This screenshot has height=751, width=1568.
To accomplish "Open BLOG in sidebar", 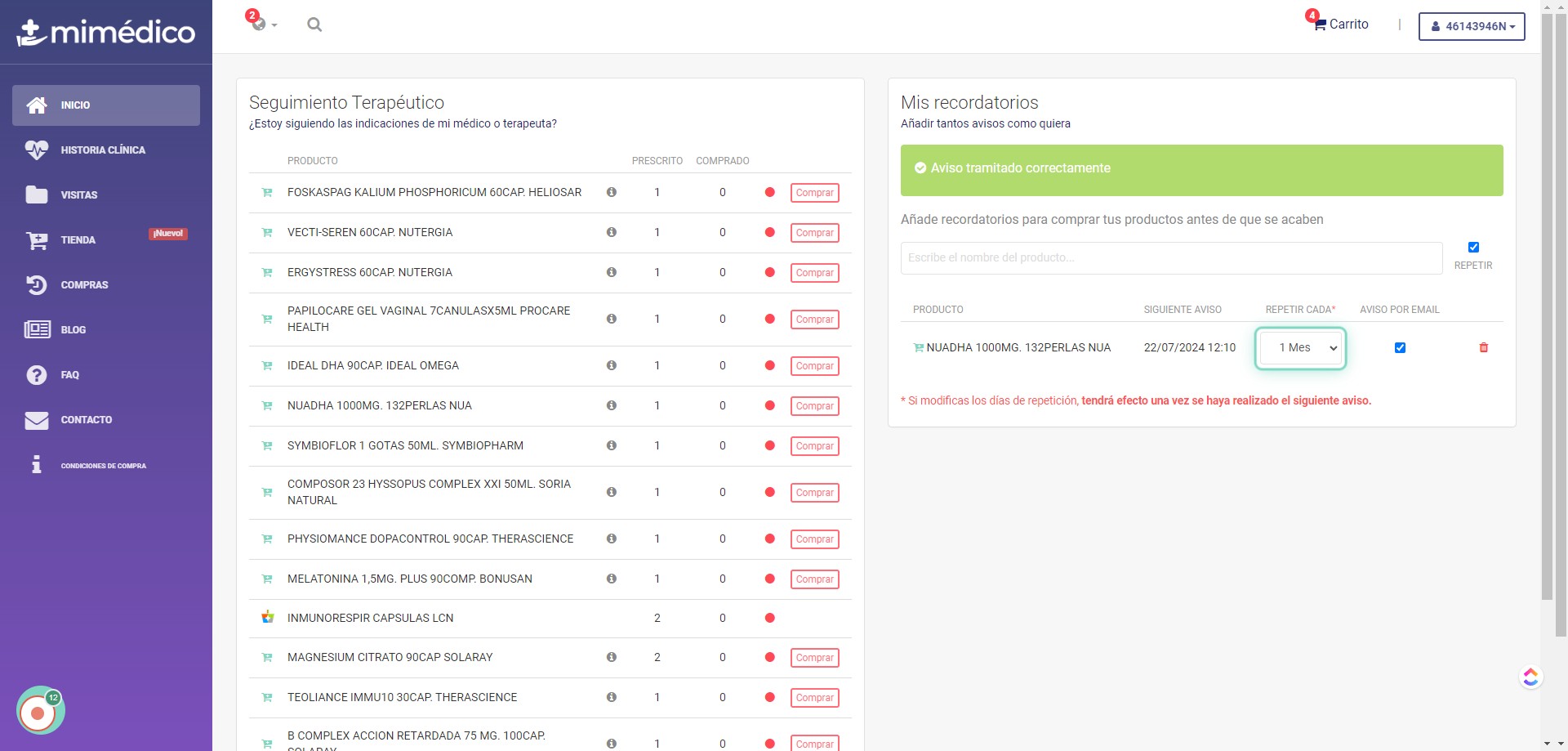I will 106,330.
